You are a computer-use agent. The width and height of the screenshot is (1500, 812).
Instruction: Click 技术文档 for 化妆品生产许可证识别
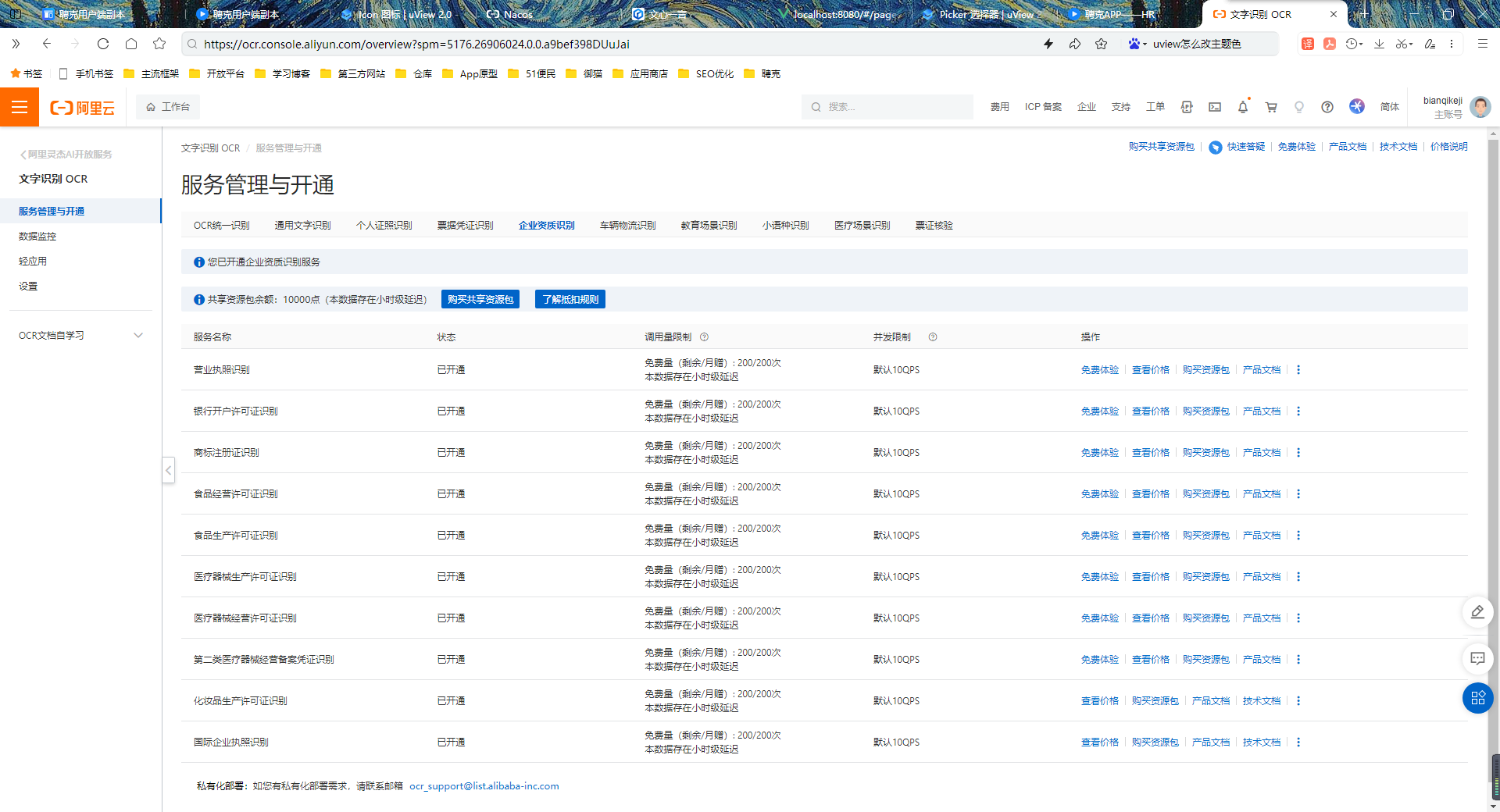(1262, 701)
